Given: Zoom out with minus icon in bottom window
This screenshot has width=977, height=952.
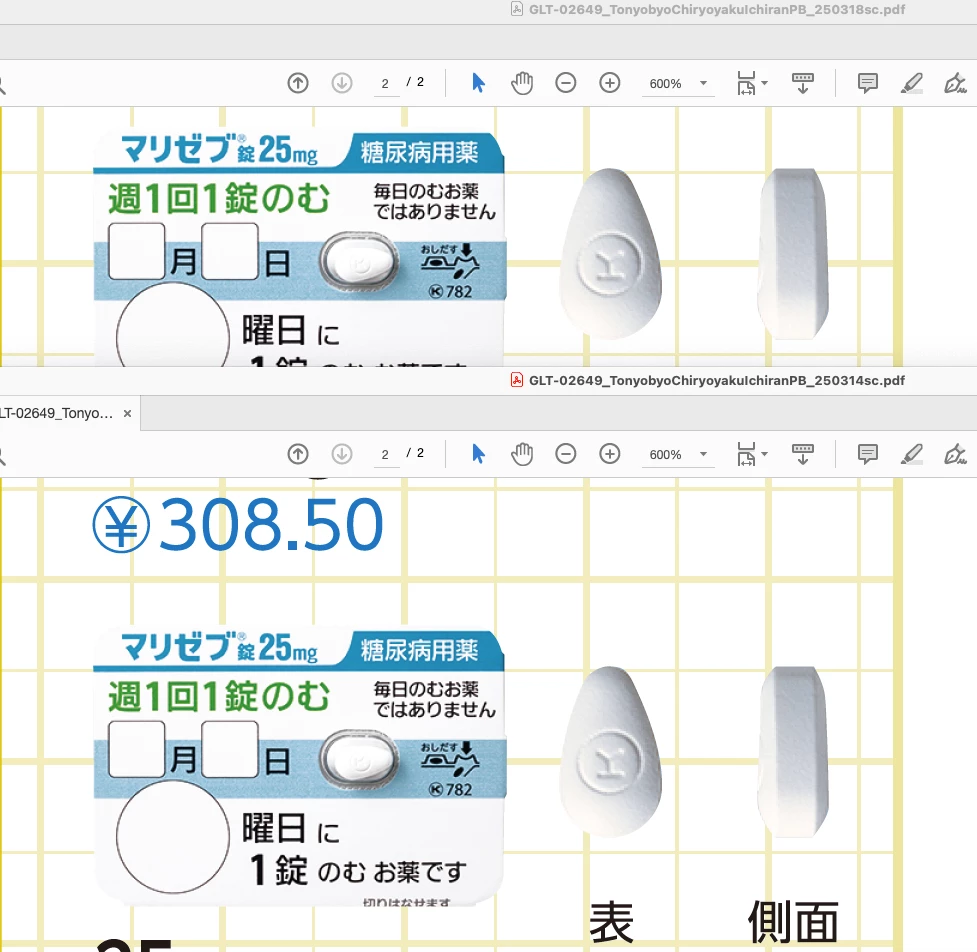Looking at the screenshot, I should point(566,454).
